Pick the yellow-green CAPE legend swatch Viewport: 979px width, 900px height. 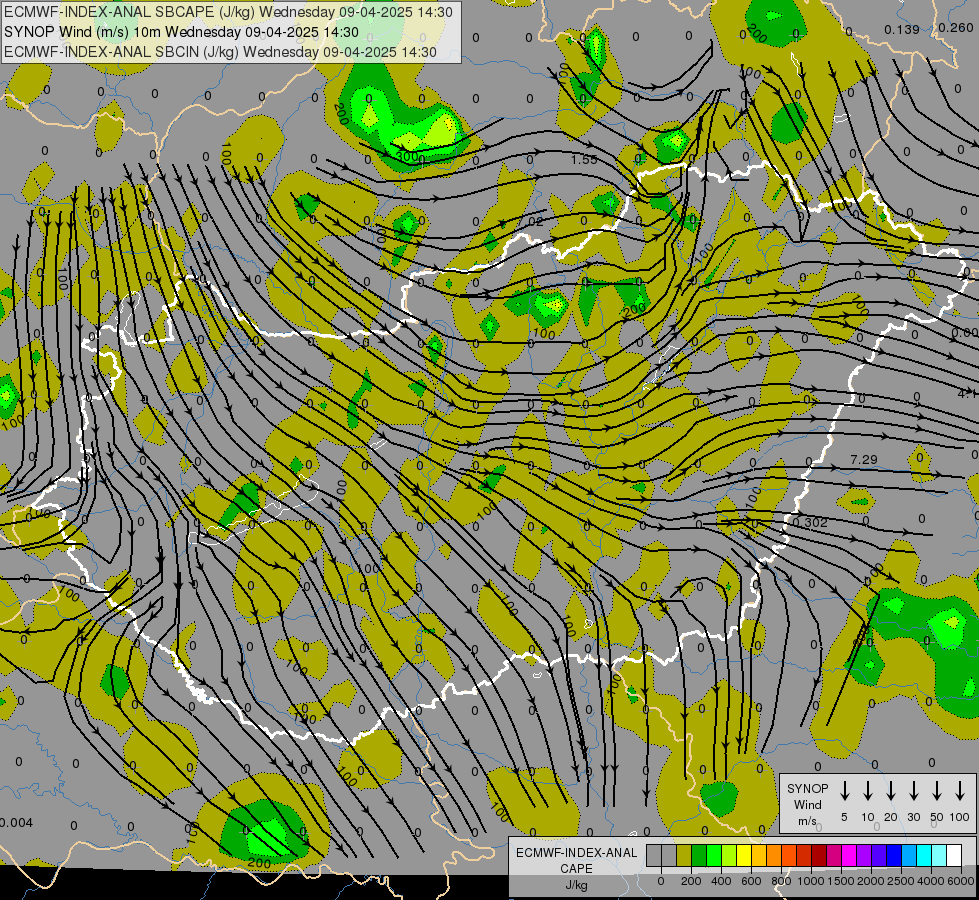(x=729, y=855)
